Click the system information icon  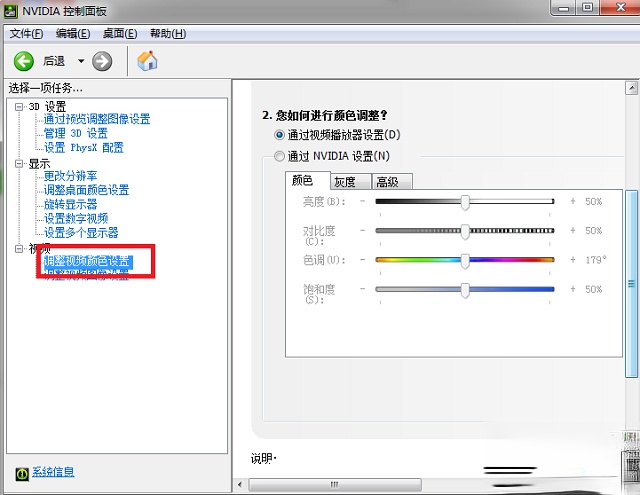(x=22, y=474)
